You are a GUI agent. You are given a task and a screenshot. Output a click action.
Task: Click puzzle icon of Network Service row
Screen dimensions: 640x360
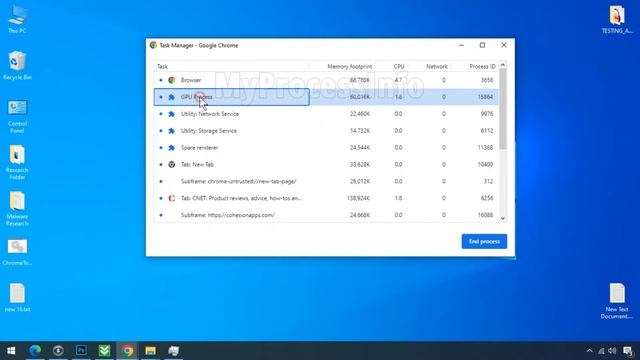(172, 114)
